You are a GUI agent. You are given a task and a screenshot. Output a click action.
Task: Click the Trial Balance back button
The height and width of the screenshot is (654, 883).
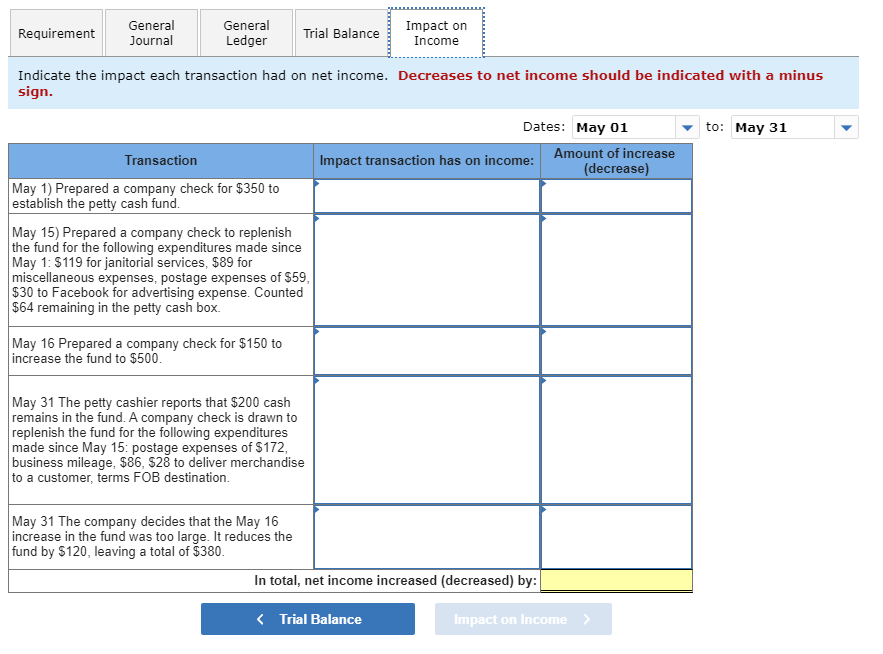(307, 618)
